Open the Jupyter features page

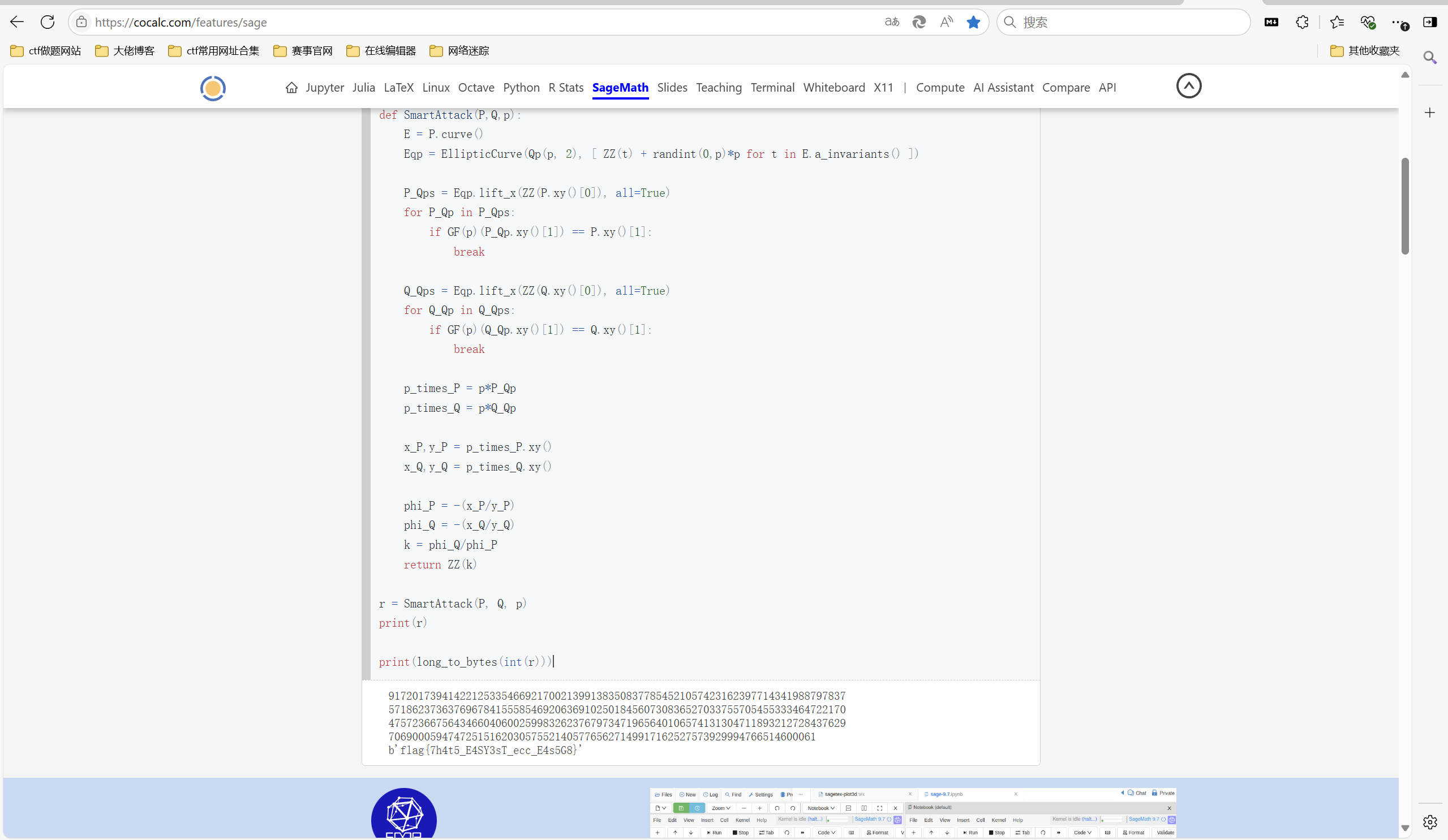[325, 87]
